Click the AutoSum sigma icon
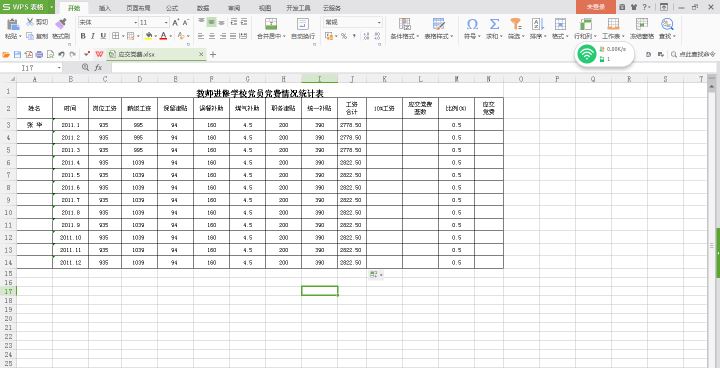 pos(494,24)
